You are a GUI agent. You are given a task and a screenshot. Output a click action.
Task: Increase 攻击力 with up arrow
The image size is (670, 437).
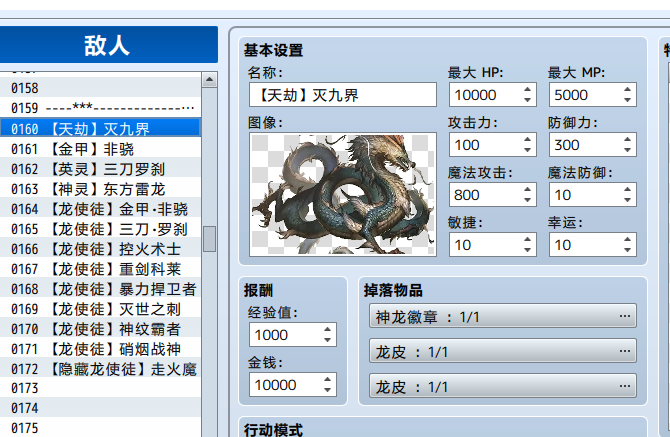(x=528, y=139)
